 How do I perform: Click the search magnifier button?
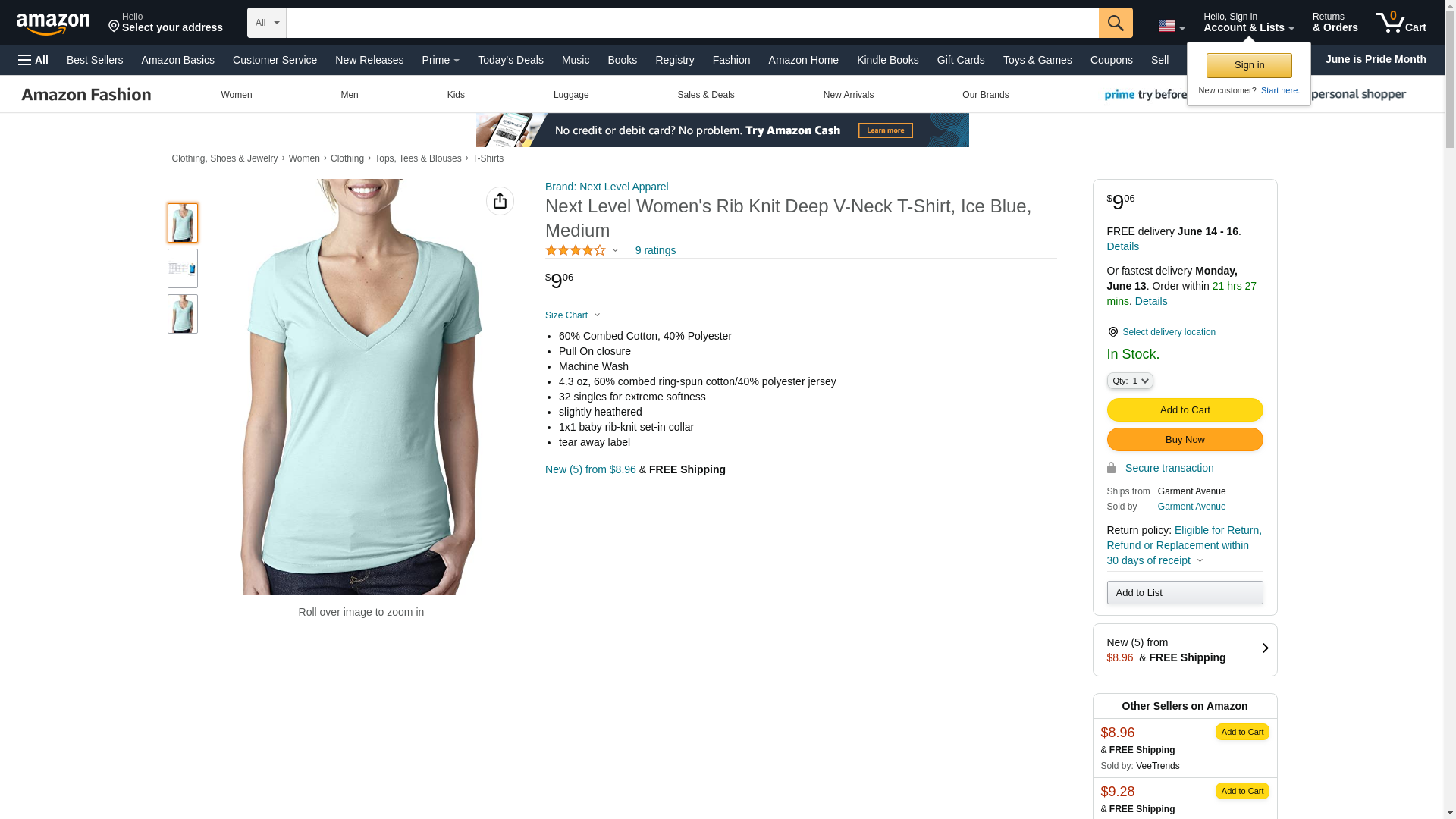(x=1116, y=23)
